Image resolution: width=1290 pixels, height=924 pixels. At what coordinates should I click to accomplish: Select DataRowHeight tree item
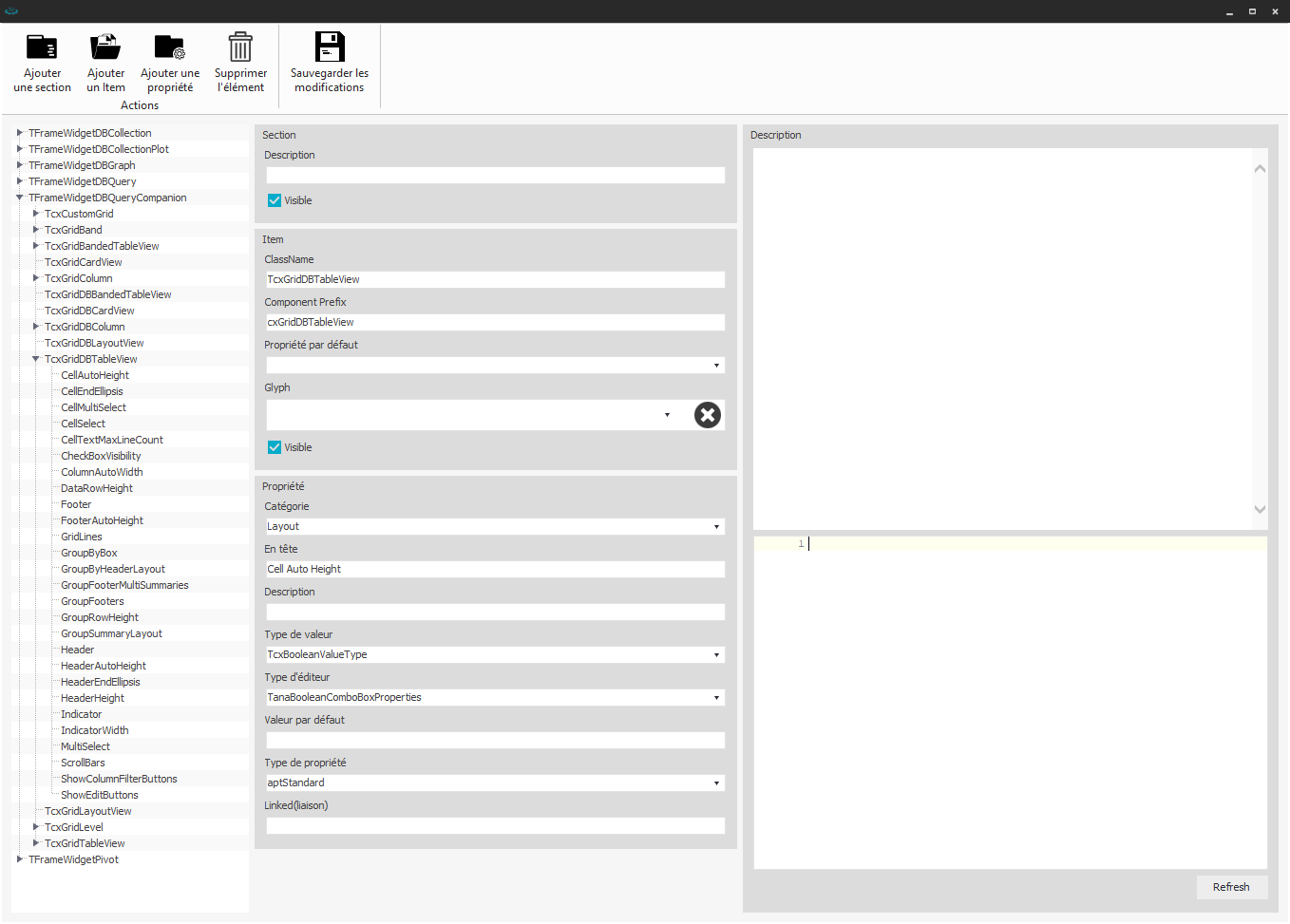click(97, 488)
